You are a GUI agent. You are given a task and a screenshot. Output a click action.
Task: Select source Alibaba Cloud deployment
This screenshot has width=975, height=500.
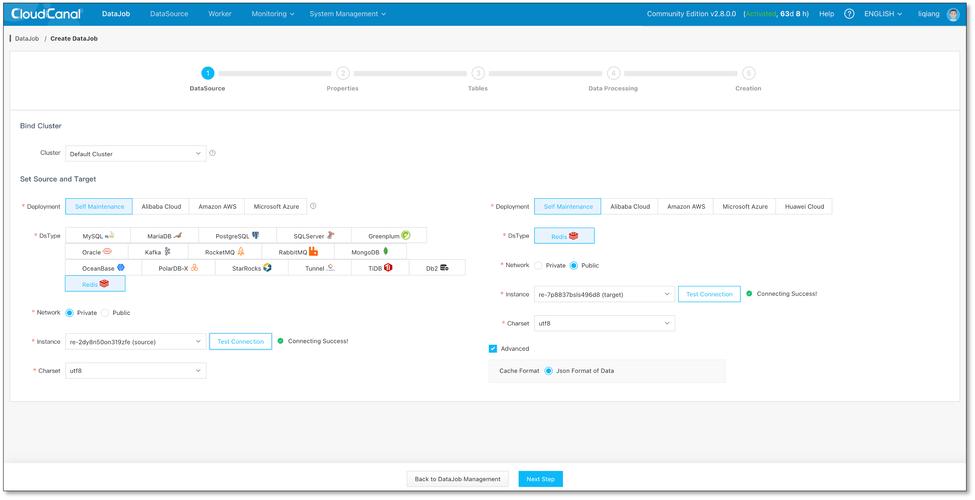tap(161, 206)
